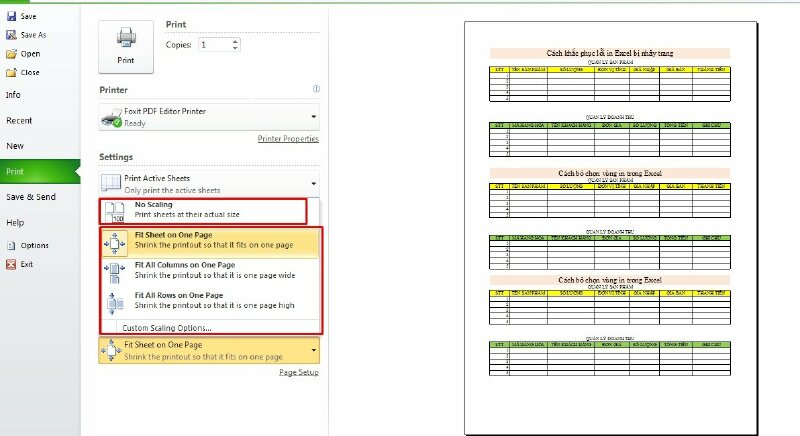Click first 'Cách bỏ chọn vùng in trong Excel' heading

(x=610, y=173)
